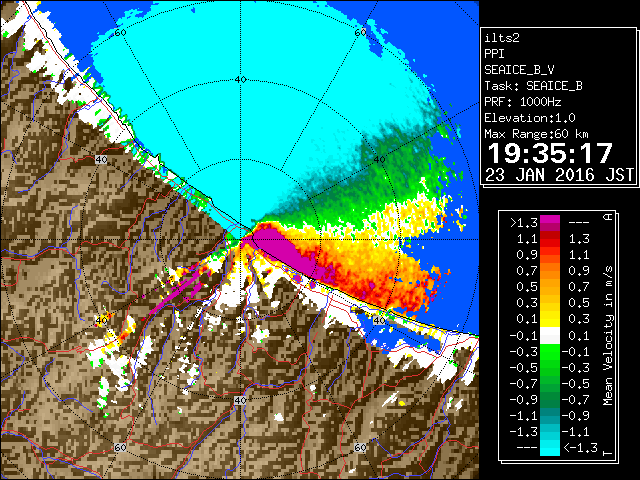Viewport: 640px width, 480px height.
Task: Select the date "23 JAN 2016 JST"
Action: tap(559, 175)
